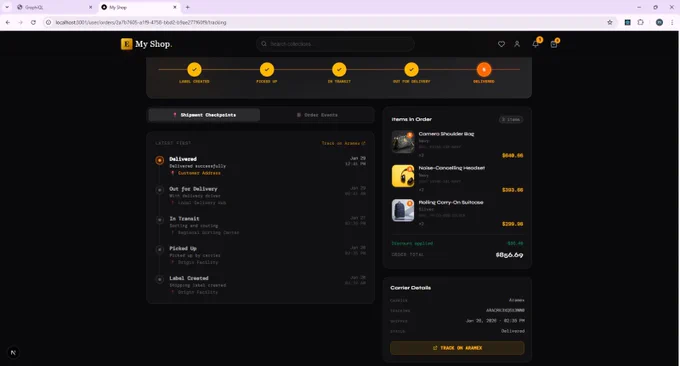This screenshot has width=680, height=366.
Task: Go back in browser history
Action: (x=8, y=23)
